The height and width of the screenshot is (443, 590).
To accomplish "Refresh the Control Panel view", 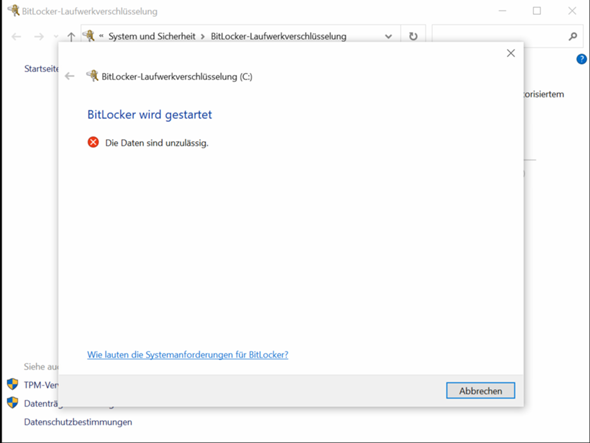I will click(x=413, y=36).
